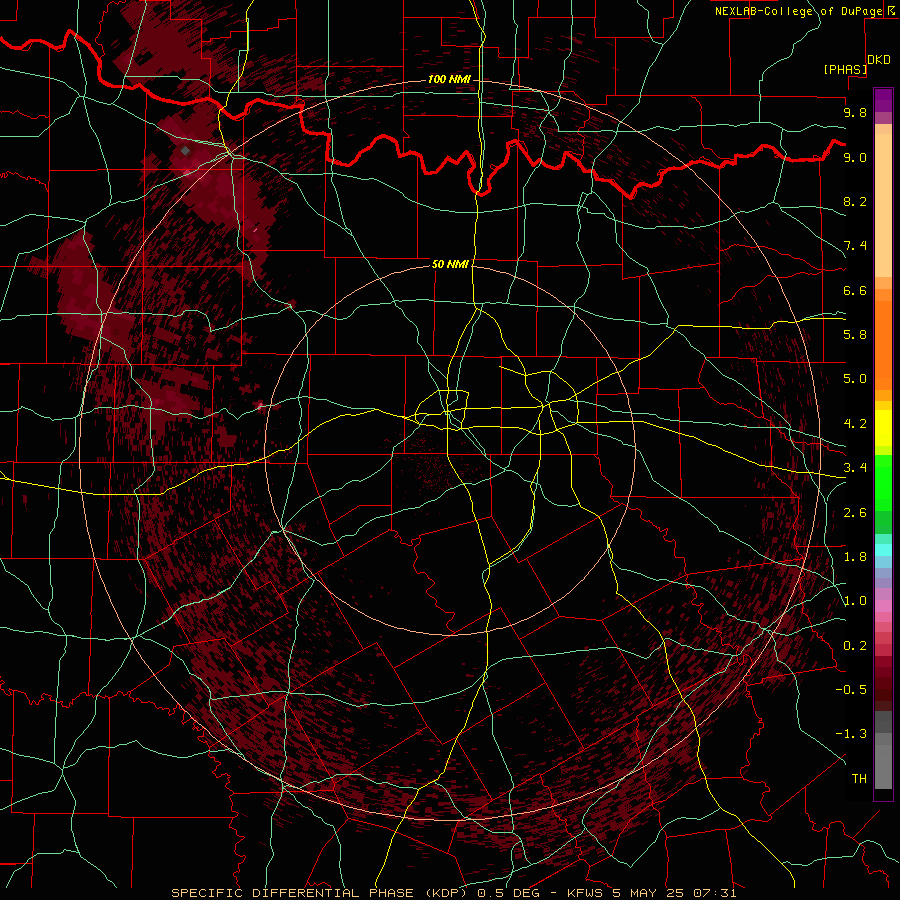Click the 1.8 value on the scale
The width and height of the screenshot is (900, 900).
click(855, 557)
